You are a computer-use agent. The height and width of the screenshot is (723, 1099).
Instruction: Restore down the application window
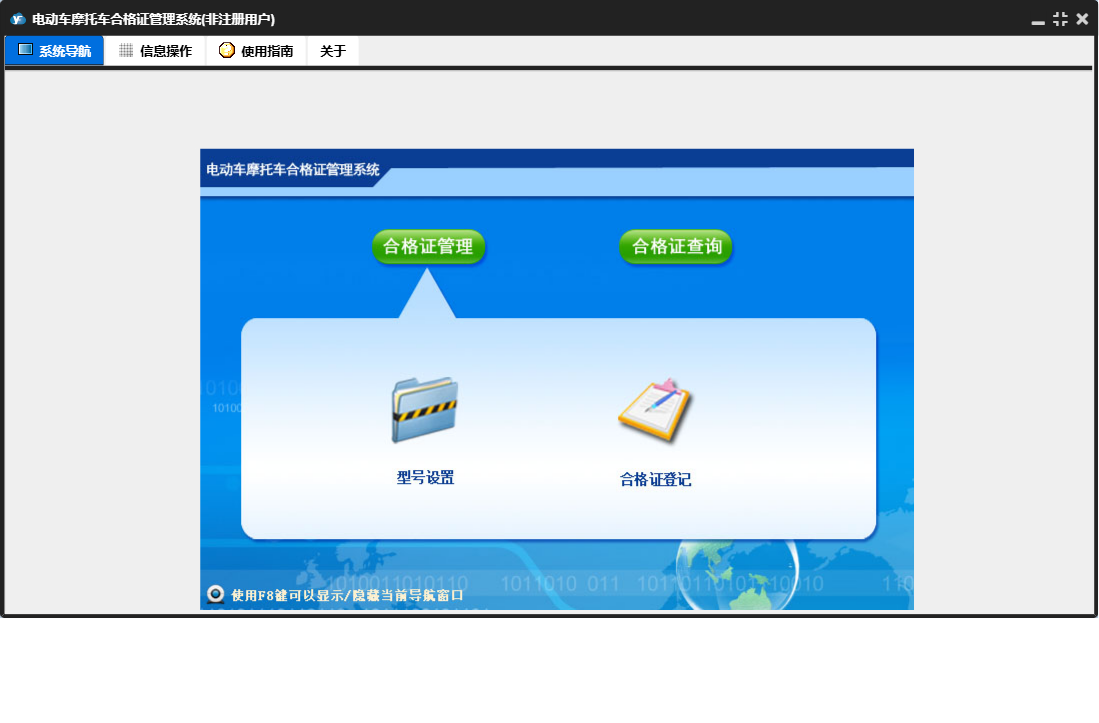(x=1060, y=20)
